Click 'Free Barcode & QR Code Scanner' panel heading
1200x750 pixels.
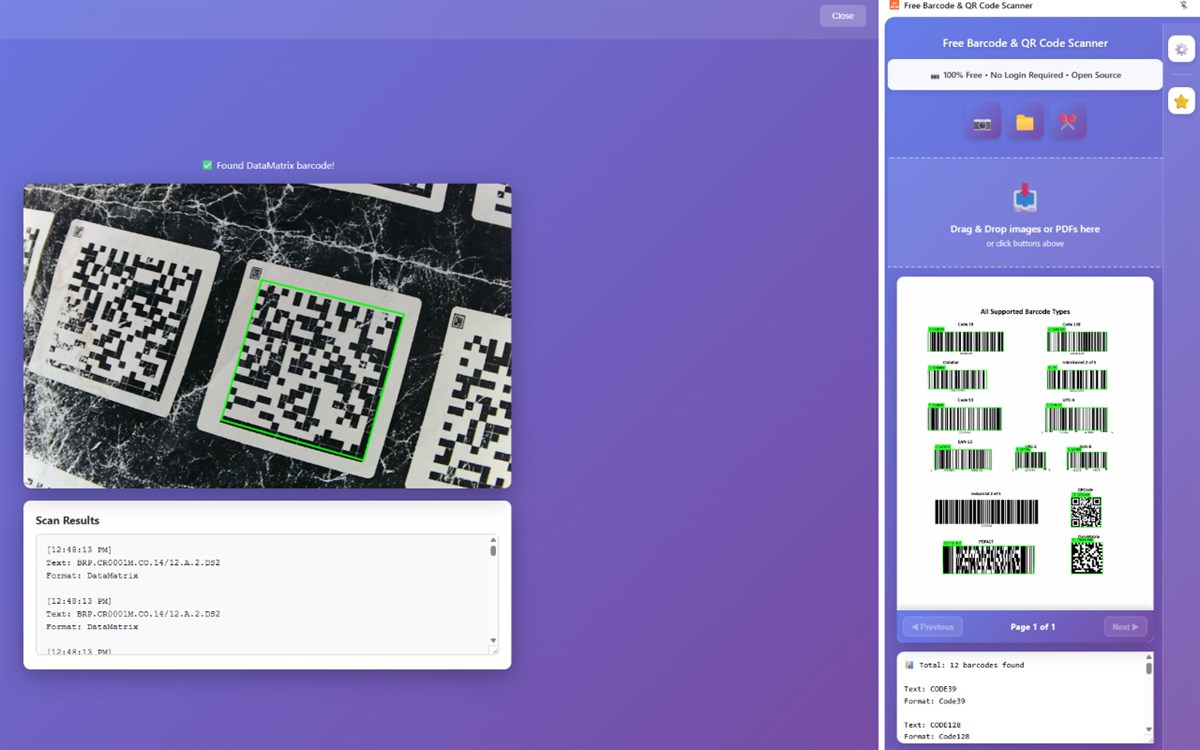point(1025,43)
